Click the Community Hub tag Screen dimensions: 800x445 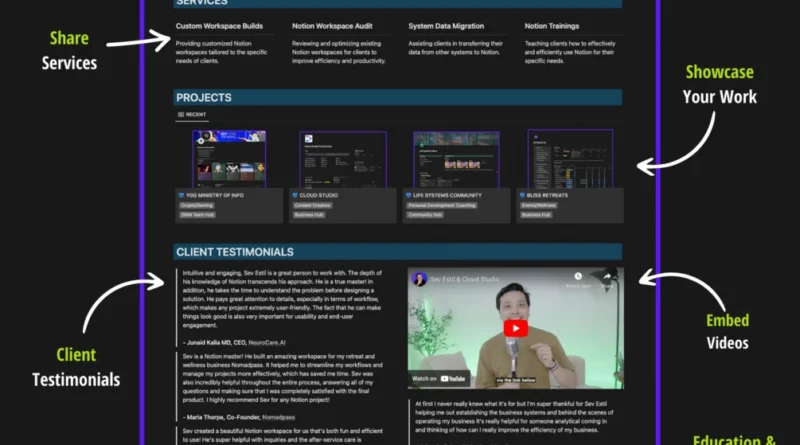click(425, 215)
